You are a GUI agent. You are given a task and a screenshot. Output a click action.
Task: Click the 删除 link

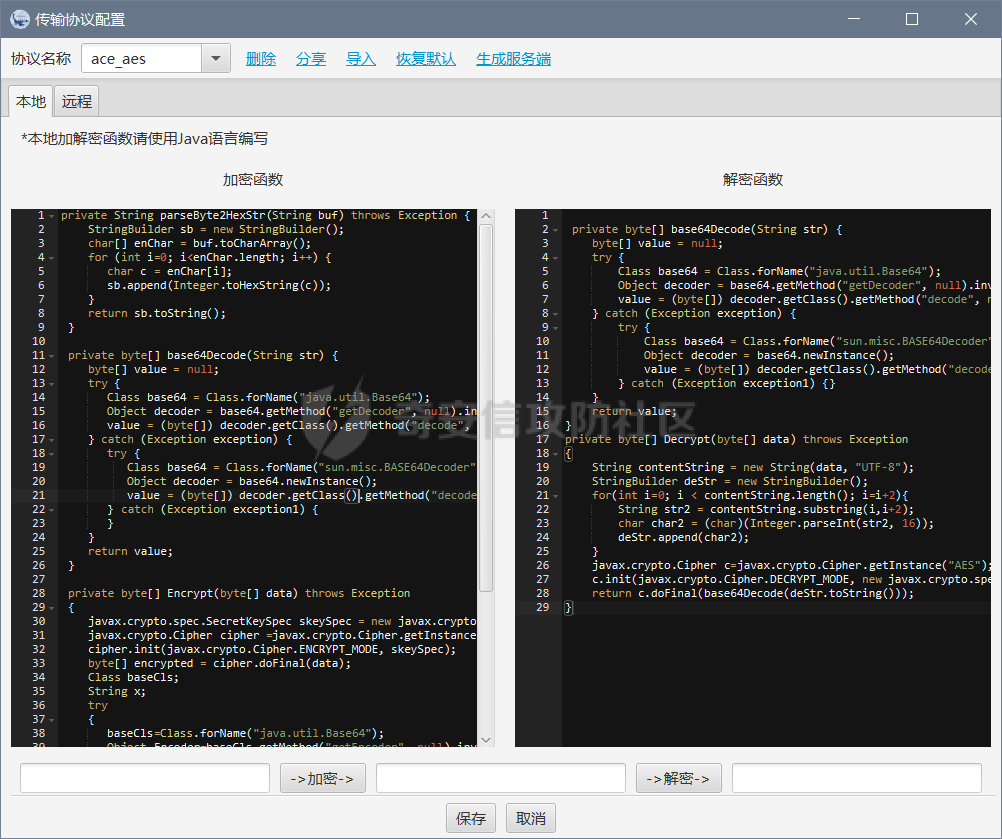pyautogui.click(x=261, y=59)
